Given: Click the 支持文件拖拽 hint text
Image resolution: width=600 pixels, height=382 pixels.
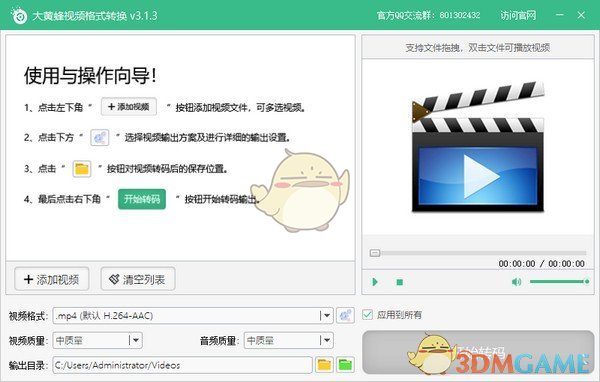Looking at the screenshot, I should coord(478,47).
